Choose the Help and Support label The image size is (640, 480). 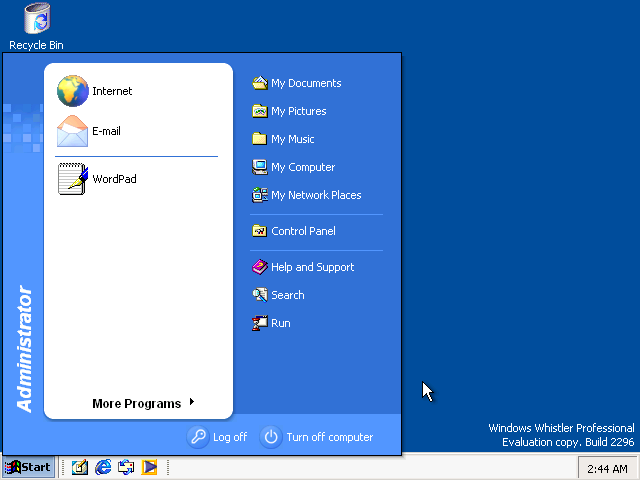click(313, 267)
